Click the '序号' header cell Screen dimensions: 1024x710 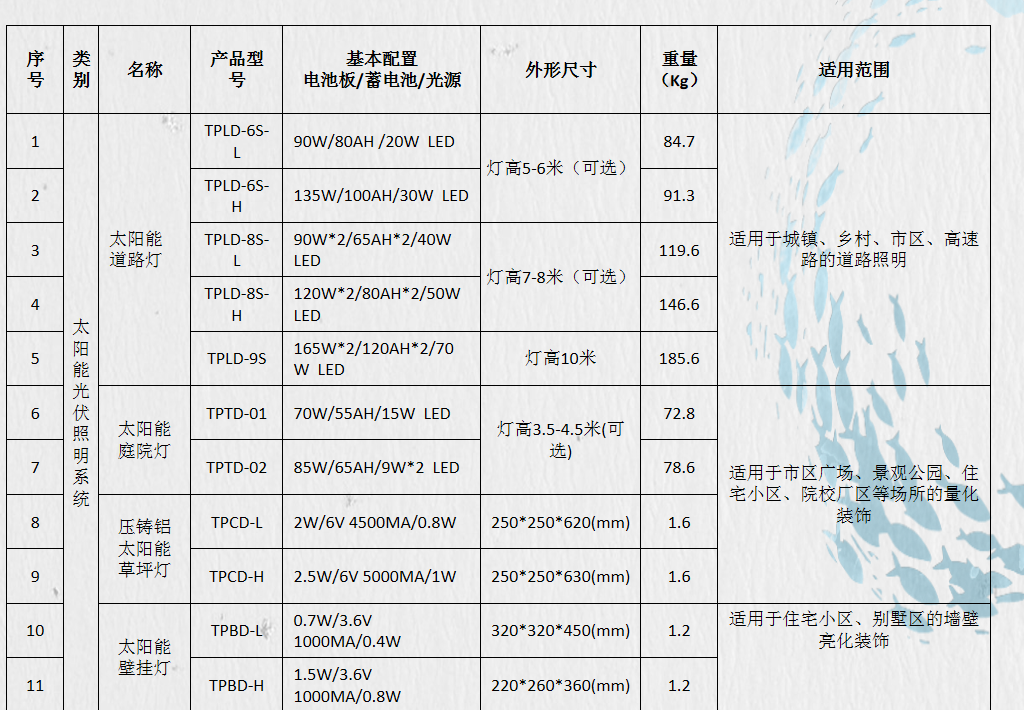35,69
